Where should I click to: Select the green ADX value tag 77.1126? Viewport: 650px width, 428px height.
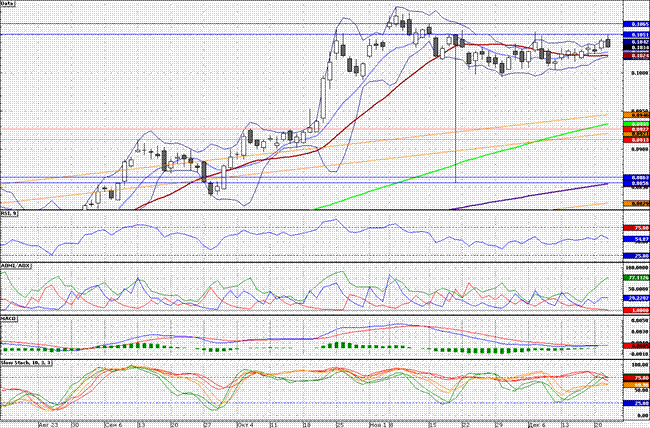coord(636,277)
